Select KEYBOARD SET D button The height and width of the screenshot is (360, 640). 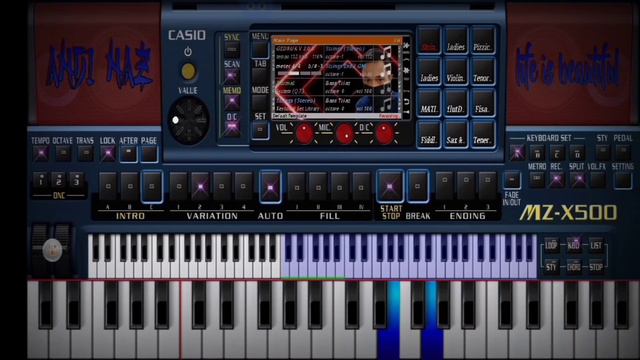coord(577,153)
